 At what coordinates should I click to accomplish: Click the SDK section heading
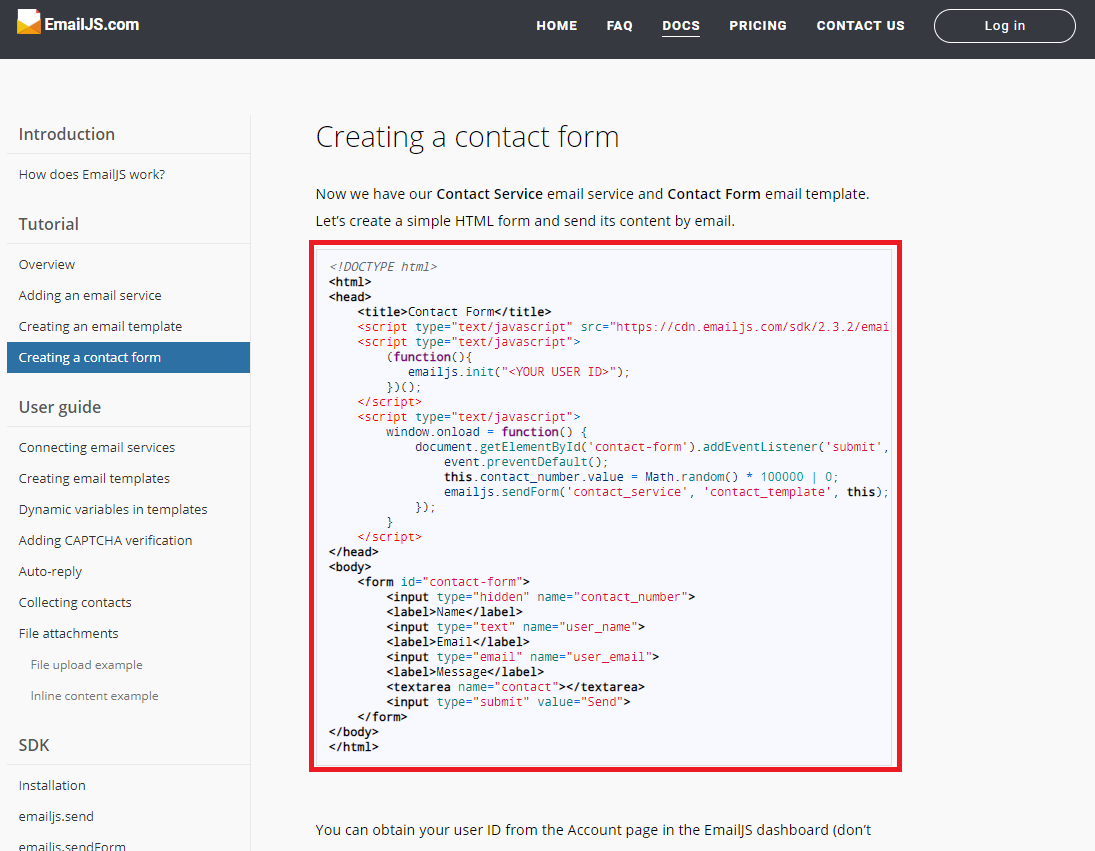[x=34, y=745]
